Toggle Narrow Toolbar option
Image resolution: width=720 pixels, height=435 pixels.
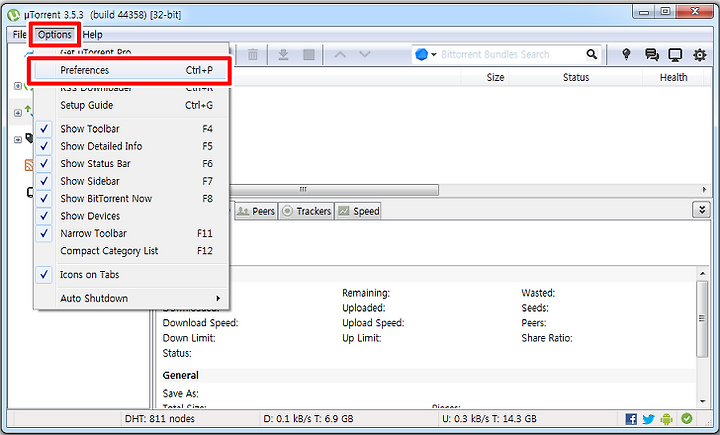pyautogui.click(x=132, y=233)
